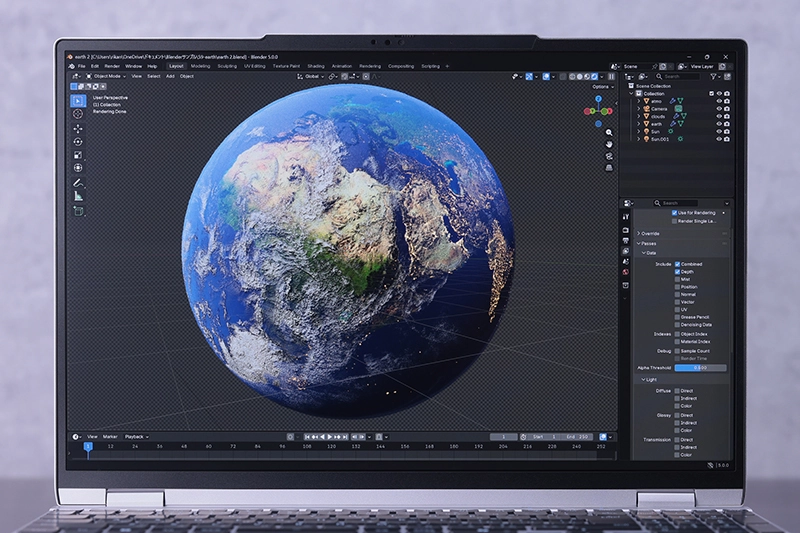Enable the Normal pass checkbox
Image resolution: width=800 pixels, height=533 pixels.
(x=678, y=294)
